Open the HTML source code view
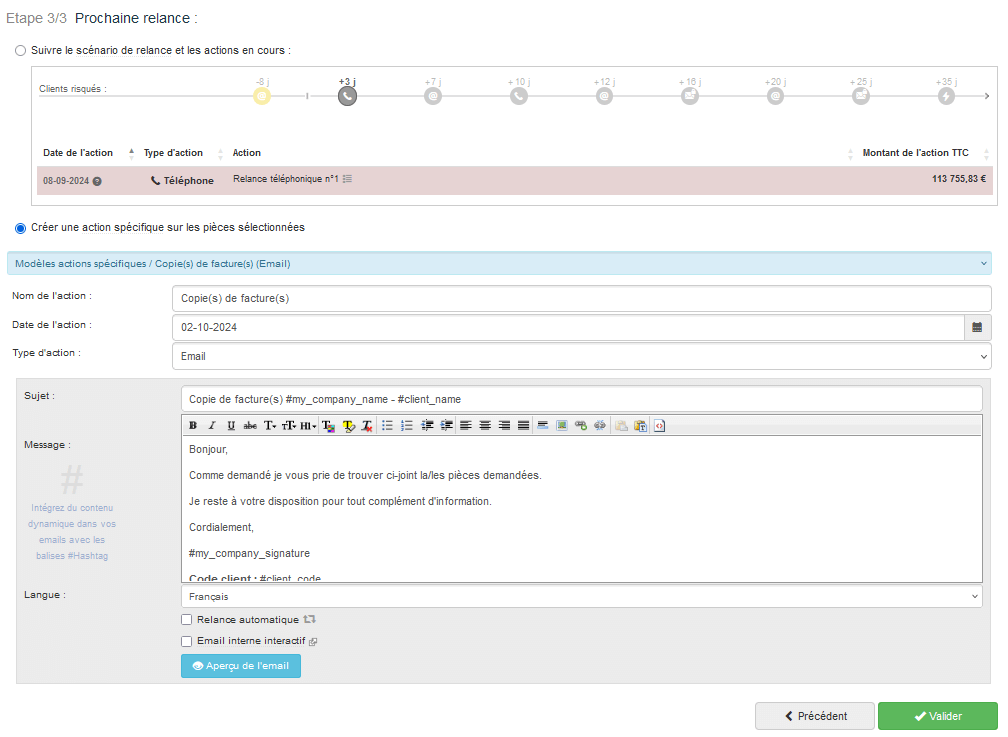 point(660,426)
